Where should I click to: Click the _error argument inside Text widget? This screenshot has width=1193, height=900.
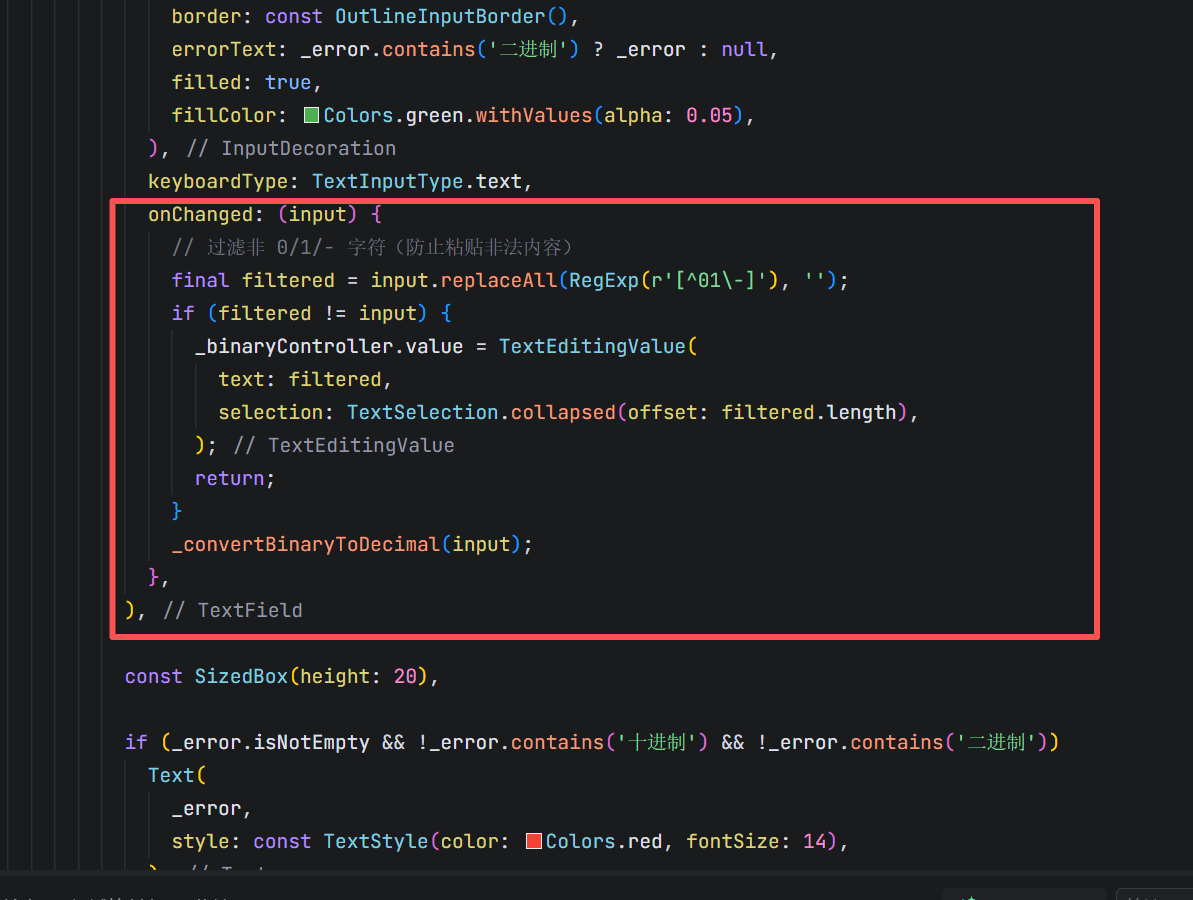coord(206,808)
